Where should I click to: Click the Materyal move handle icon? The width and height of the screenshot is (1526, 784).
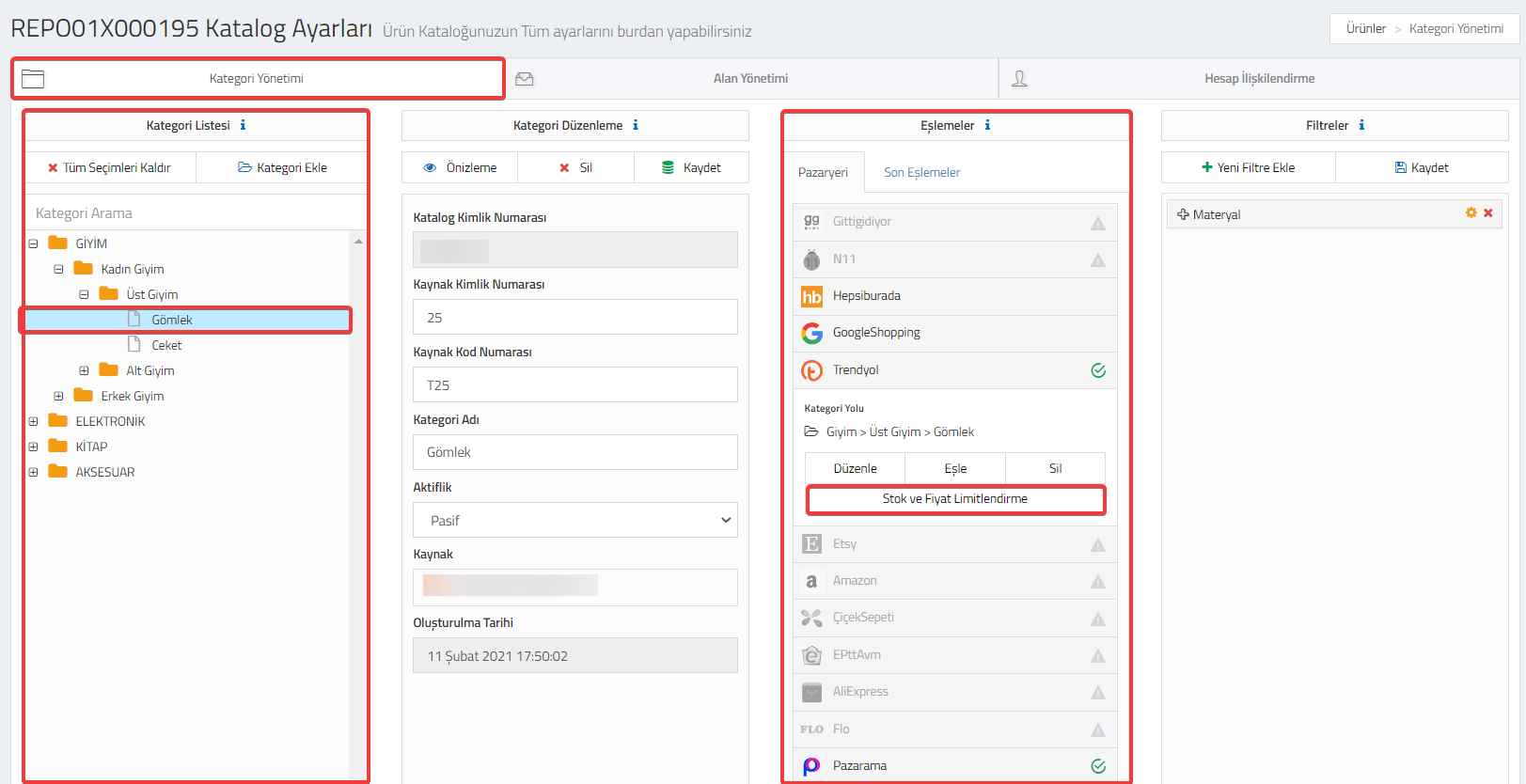coord(1183,214)
